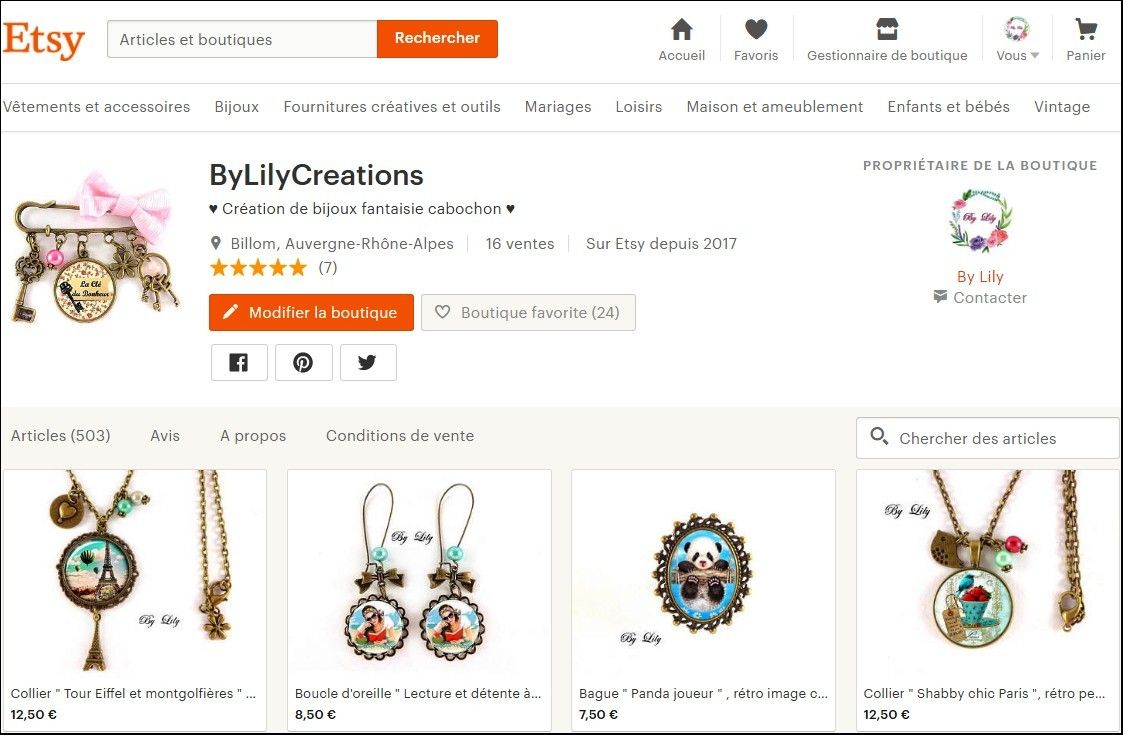Click the five-star rating row
The width and height of the screenshot is (1123, 735).
click(258, 268)
